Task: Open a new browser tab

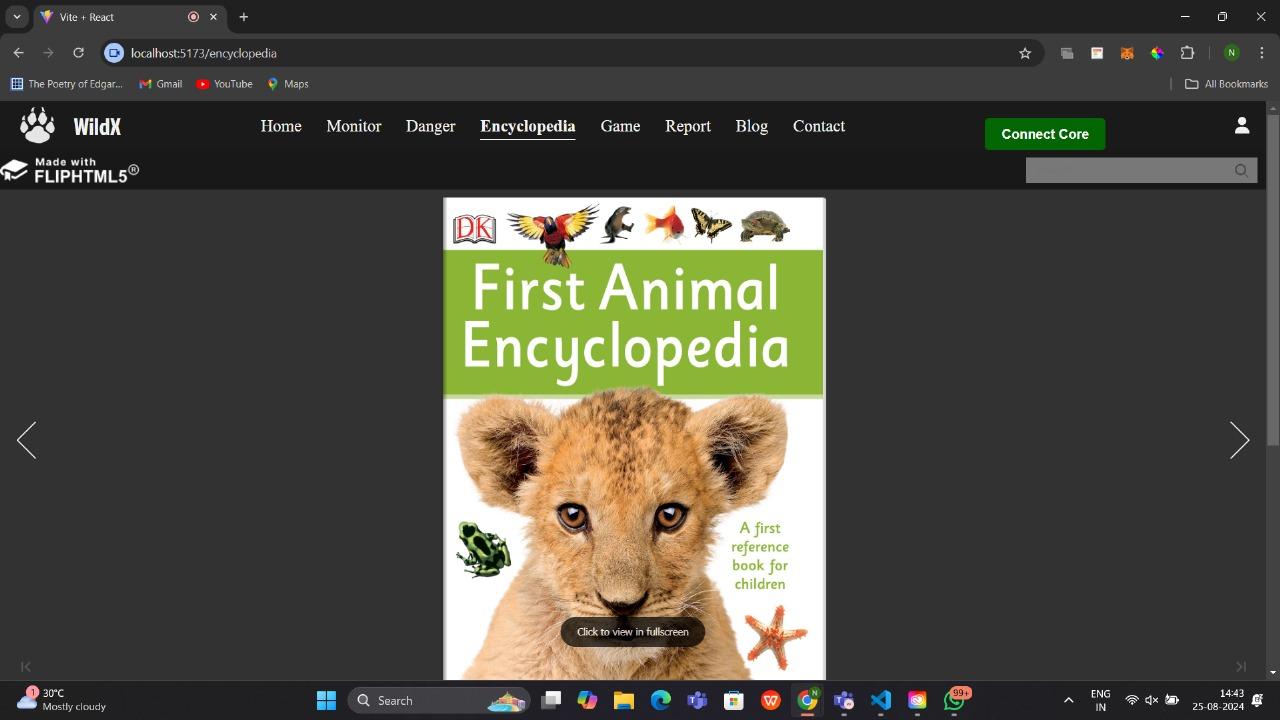Action: [x=243, y=17]
